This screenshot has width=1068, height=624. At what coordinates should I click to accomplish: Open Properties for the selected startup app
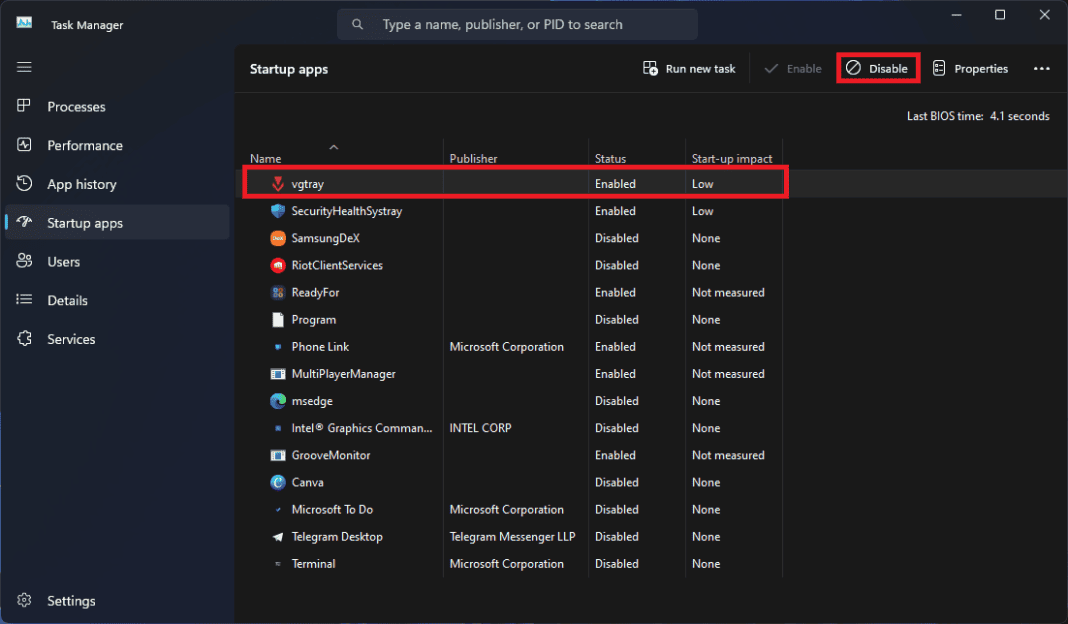970,68
